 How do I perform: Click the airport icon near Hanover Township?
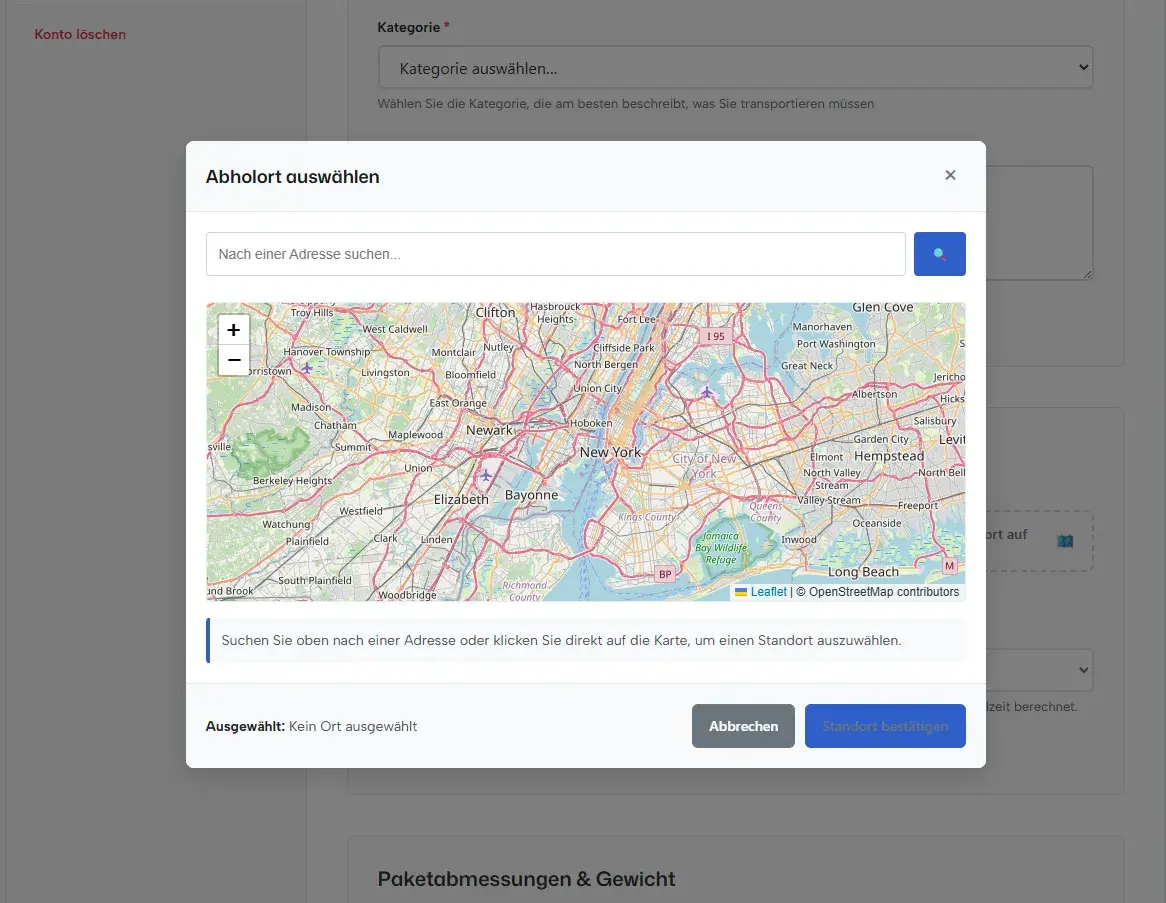pyautogui.click(x=306, y=367)
